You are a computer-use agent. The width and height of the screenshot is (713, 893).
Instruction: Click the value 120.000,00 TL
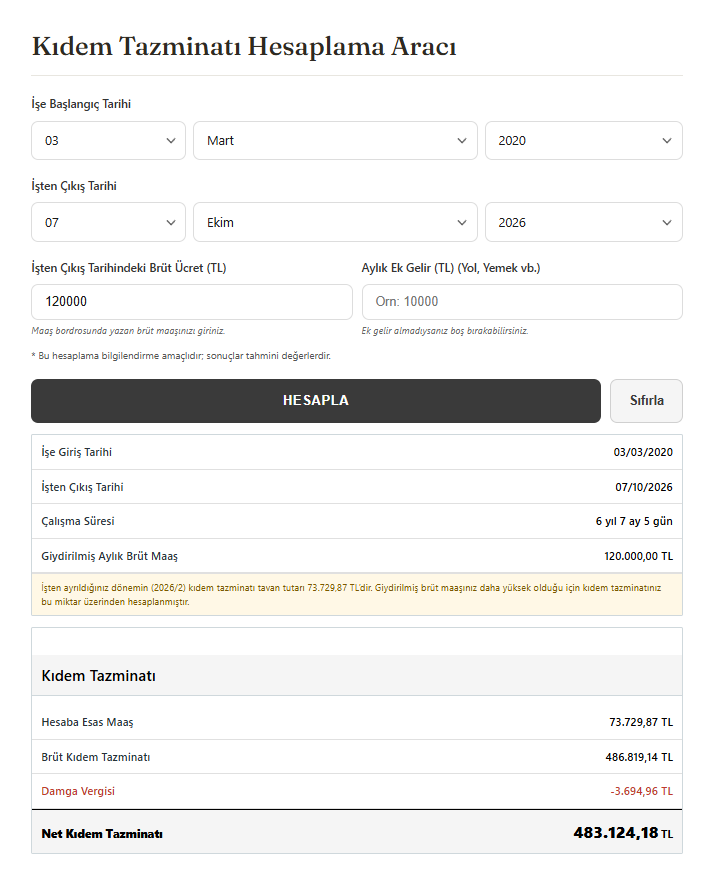tap(638, 556)
